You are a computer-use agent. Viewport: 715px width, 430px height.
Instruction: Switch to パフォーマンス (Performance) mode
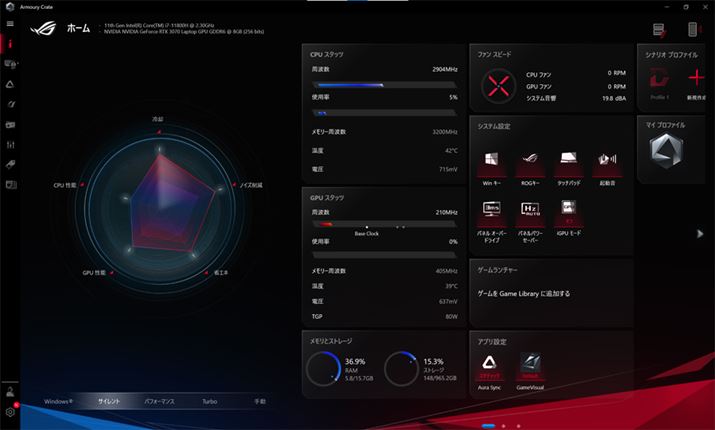click(x=159, y=401)
